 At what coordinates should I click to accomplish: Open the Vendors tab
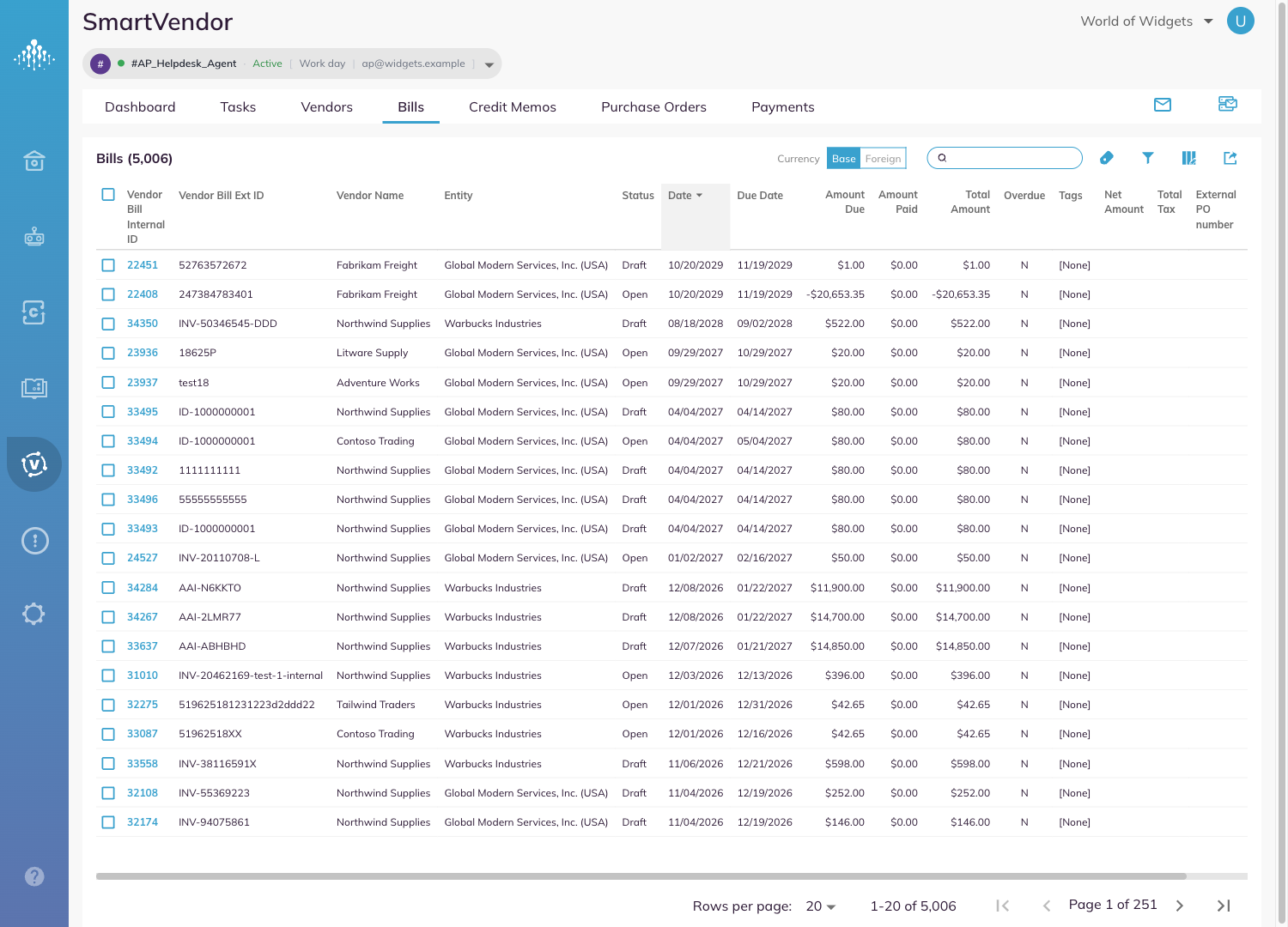coord(326,107)
